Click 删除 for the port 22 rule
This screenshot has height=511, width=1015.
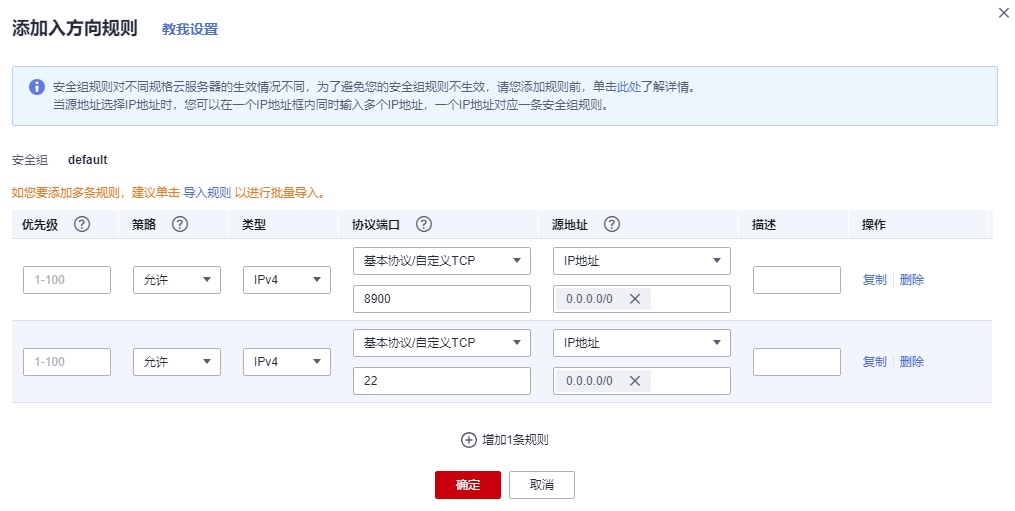click(911, 362)
